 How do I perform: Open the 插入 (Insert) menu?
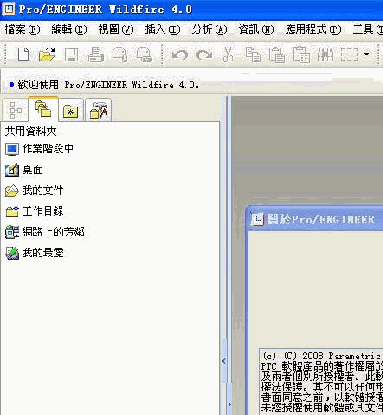[x=162, y=30]
